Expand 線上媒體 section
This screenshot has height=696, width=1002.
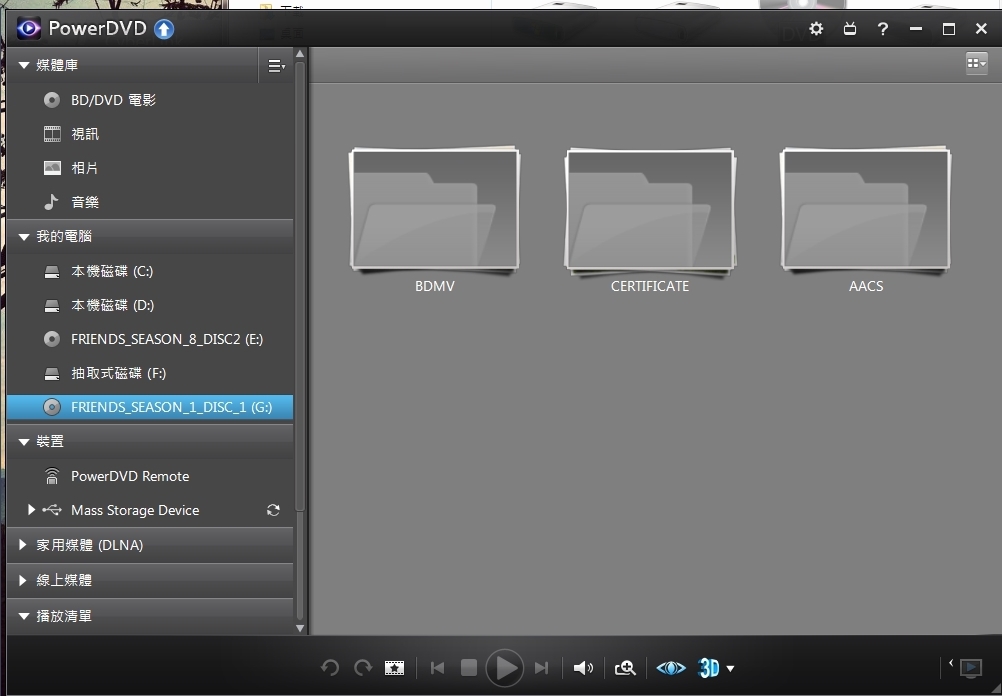point(23,580)
